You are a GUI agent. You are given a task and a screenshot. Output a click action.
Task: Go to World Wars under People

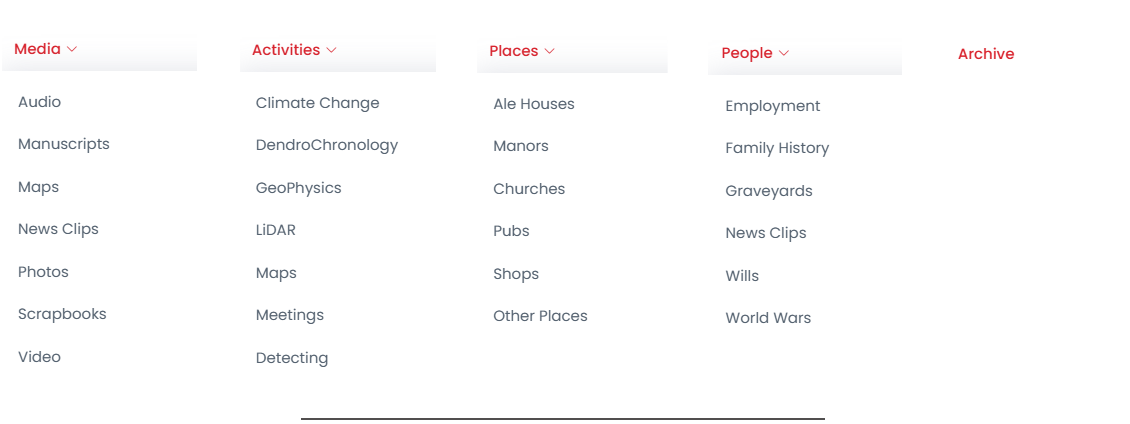(x=767, y=318)
